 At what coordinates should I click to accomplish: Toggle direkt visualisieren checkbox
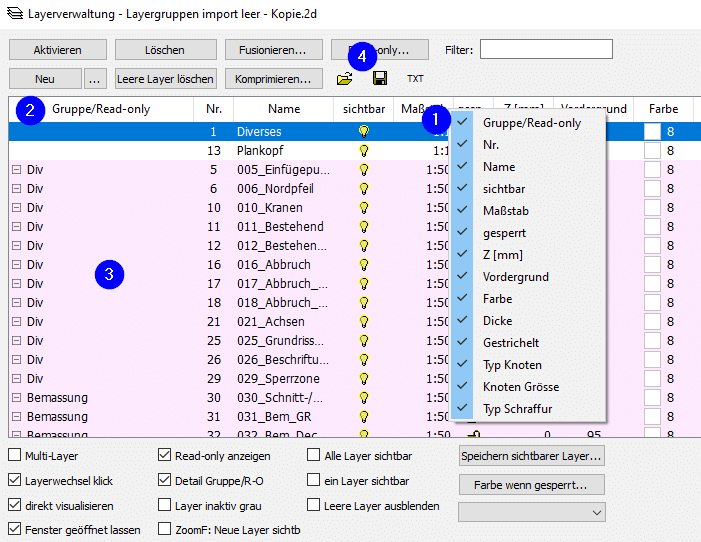coord(14,505)
